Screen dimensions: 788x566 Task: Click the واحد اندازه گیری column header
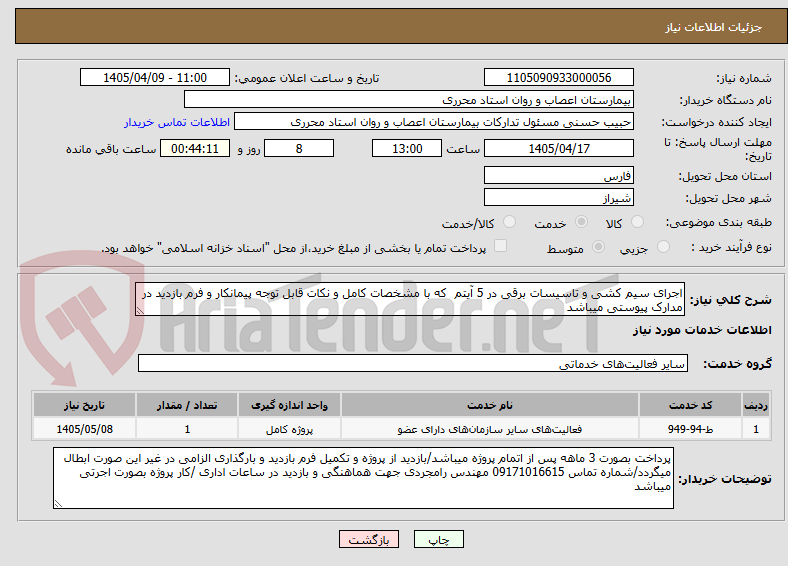point(289,405)
